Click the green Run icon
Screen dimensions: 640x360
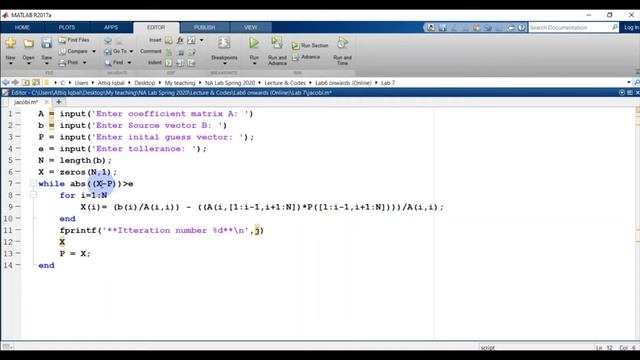coord(254,43)
